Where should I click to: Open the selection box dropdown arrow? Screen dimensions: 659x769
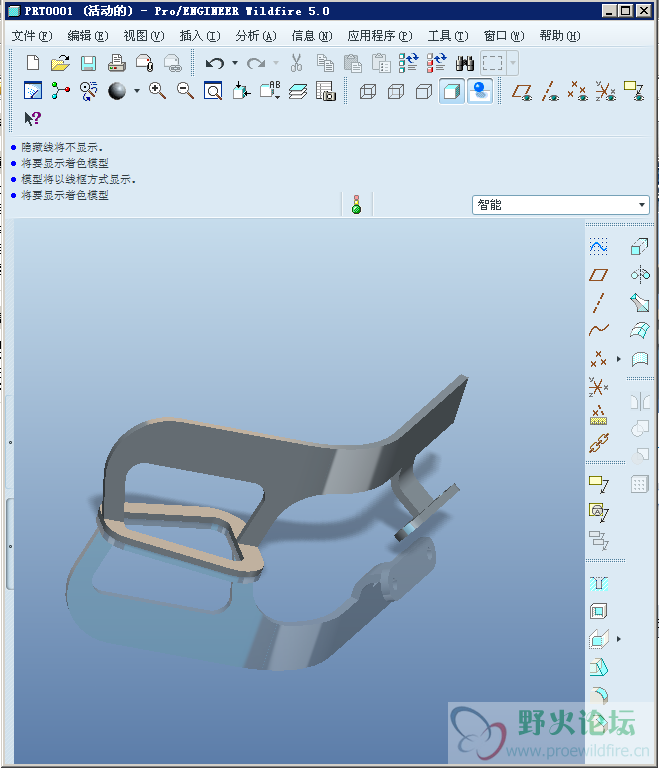[x=512, y=63]
